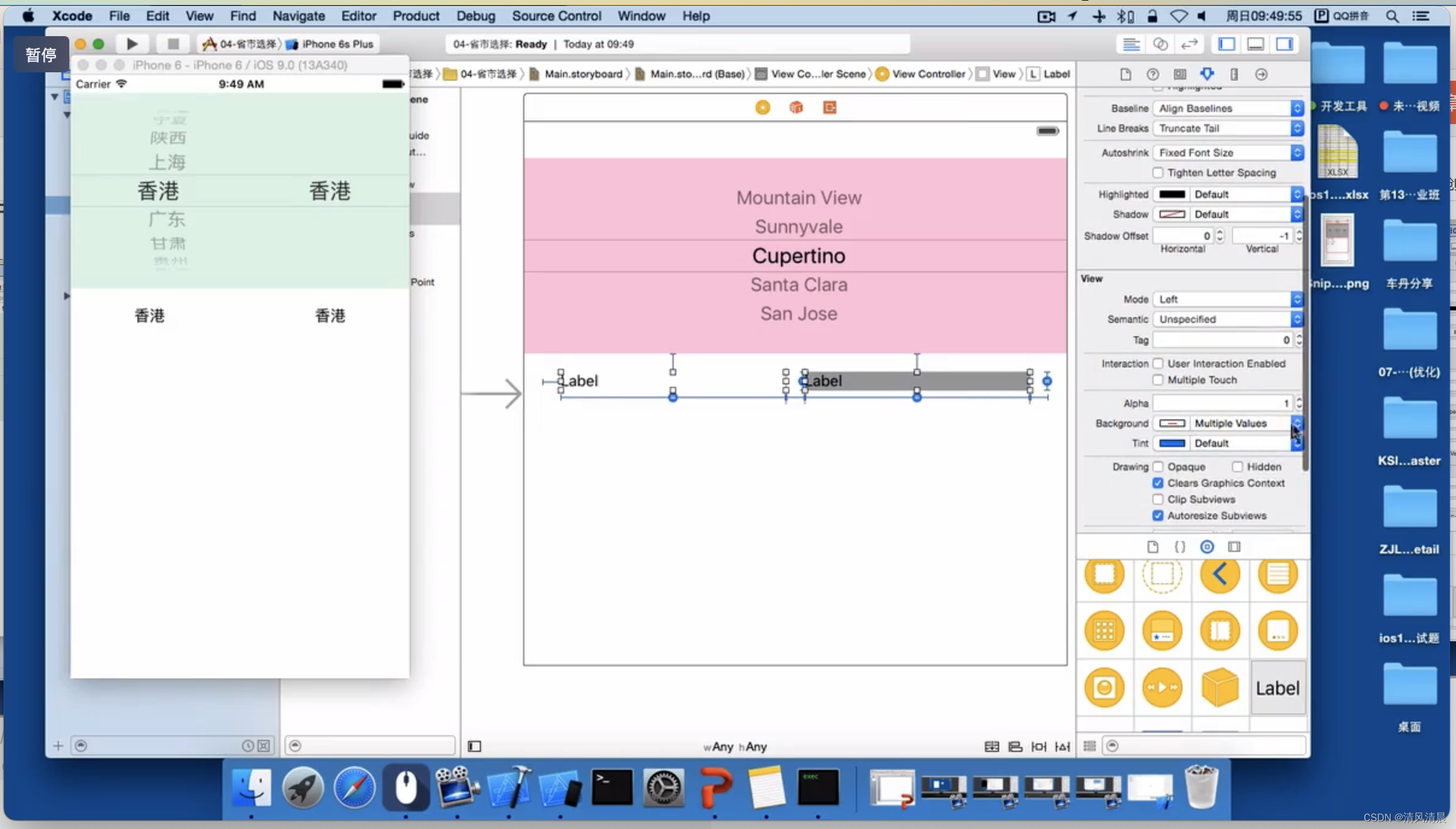Select iPhone 6s Plus as run destination
Screen dimensions: 1456x829
[x=330, y=44]
